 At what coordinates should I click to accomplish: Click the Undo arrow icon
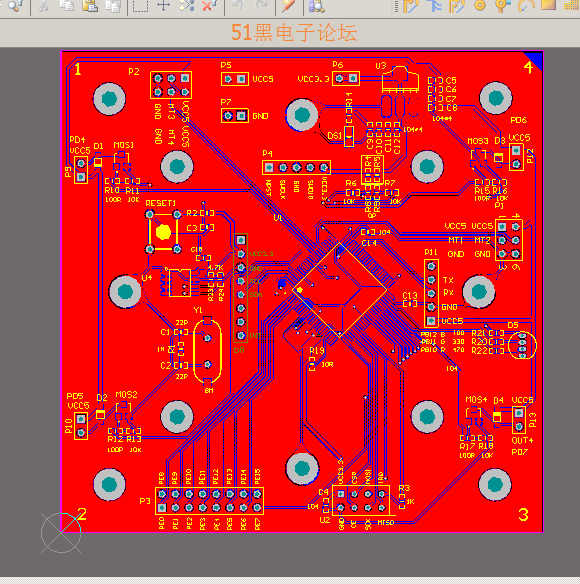click(238, 5)
